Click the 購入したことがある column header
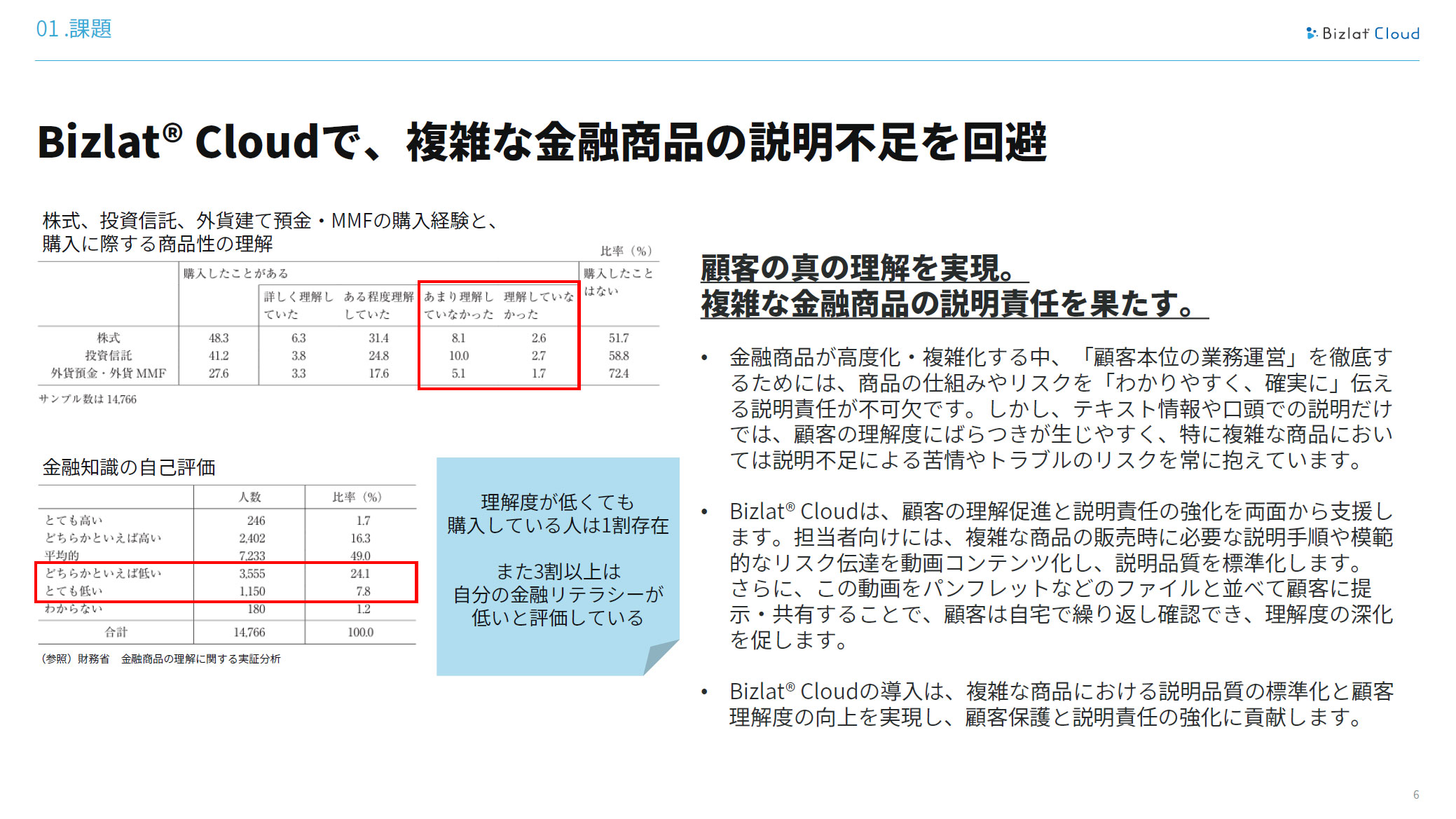The height and width of the screenshot is (819, 1456). click(x=235, y=273)
